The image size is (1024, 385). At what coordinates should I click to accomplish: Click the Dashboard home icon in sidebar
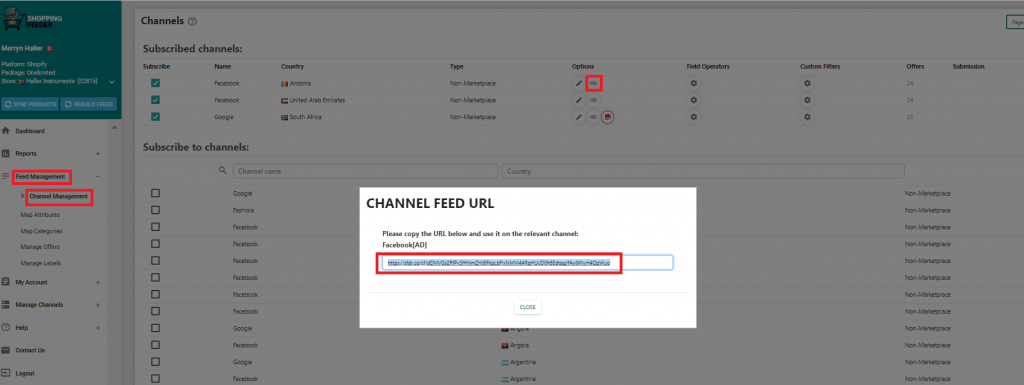[6, 131]
